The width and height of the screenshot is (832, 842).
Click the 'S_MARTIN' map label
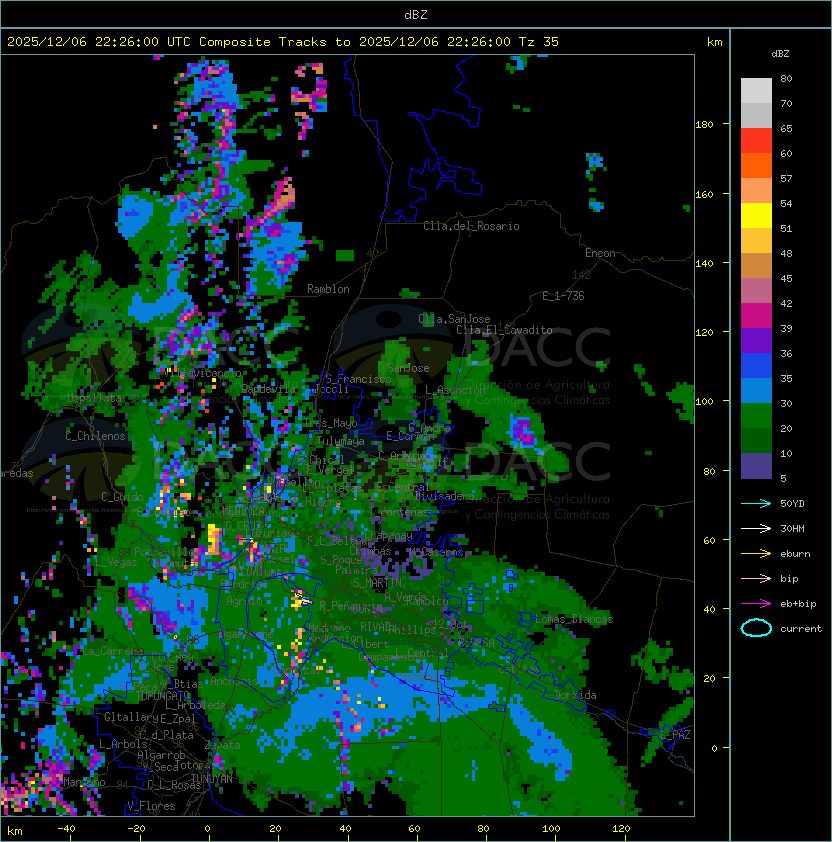coord(377,583)
